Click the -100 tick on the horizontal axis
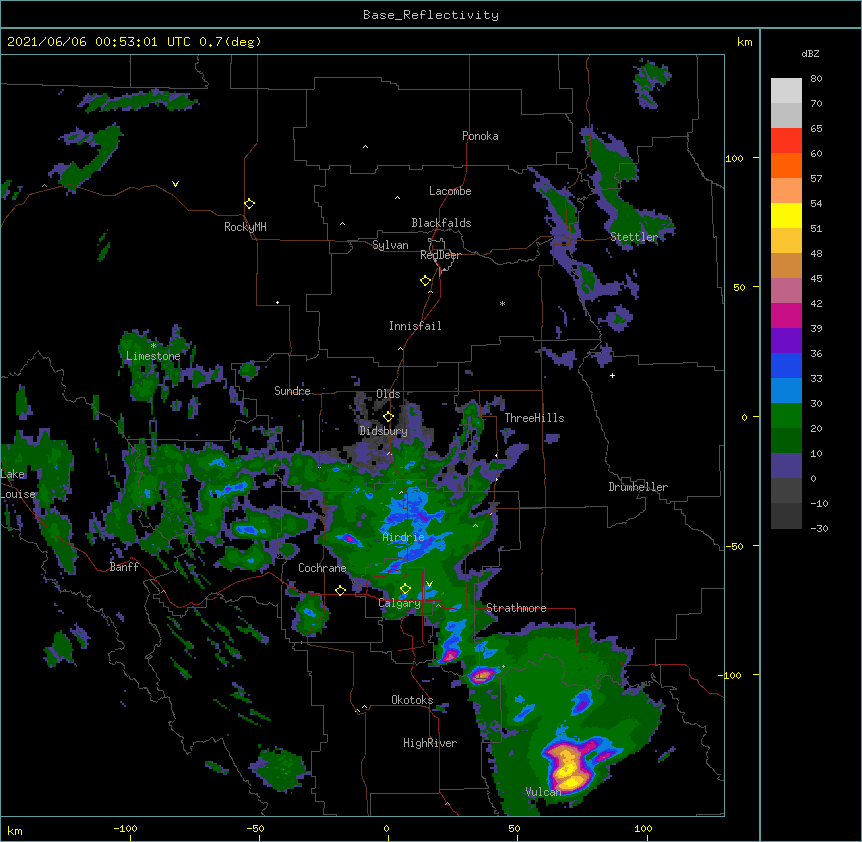Screen dimensions: 862x842 pos(125,828)
